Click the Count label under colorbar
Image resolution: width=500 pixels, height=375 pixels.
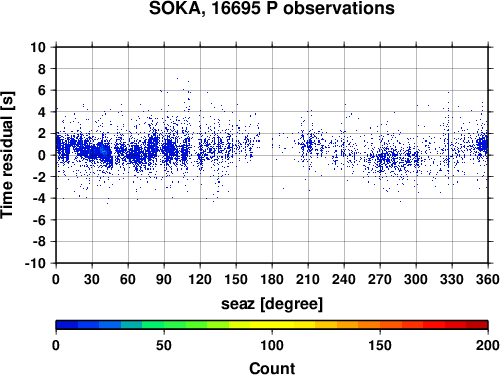[x=272, y=368]
